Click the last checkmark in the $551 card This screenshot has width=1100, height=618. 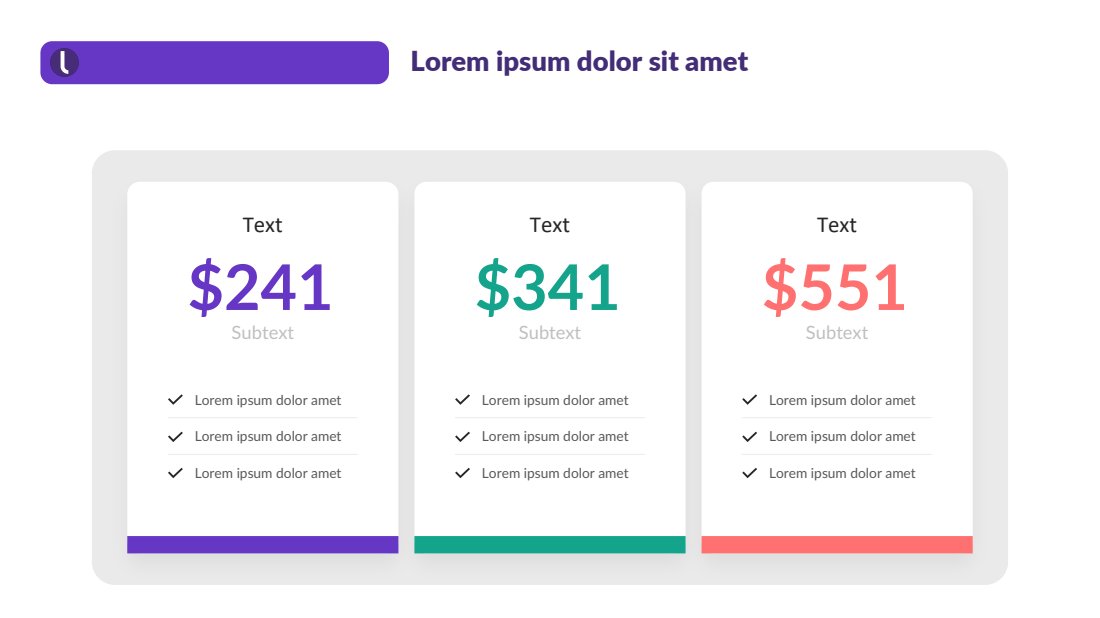[749, 473]
